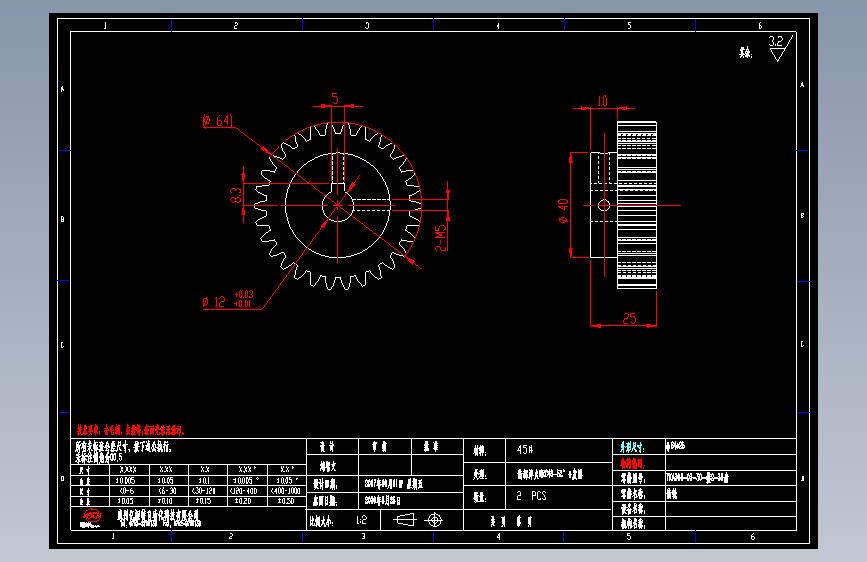
Task: Click the cyan label in the title block
Action: [x=632, y=447]
